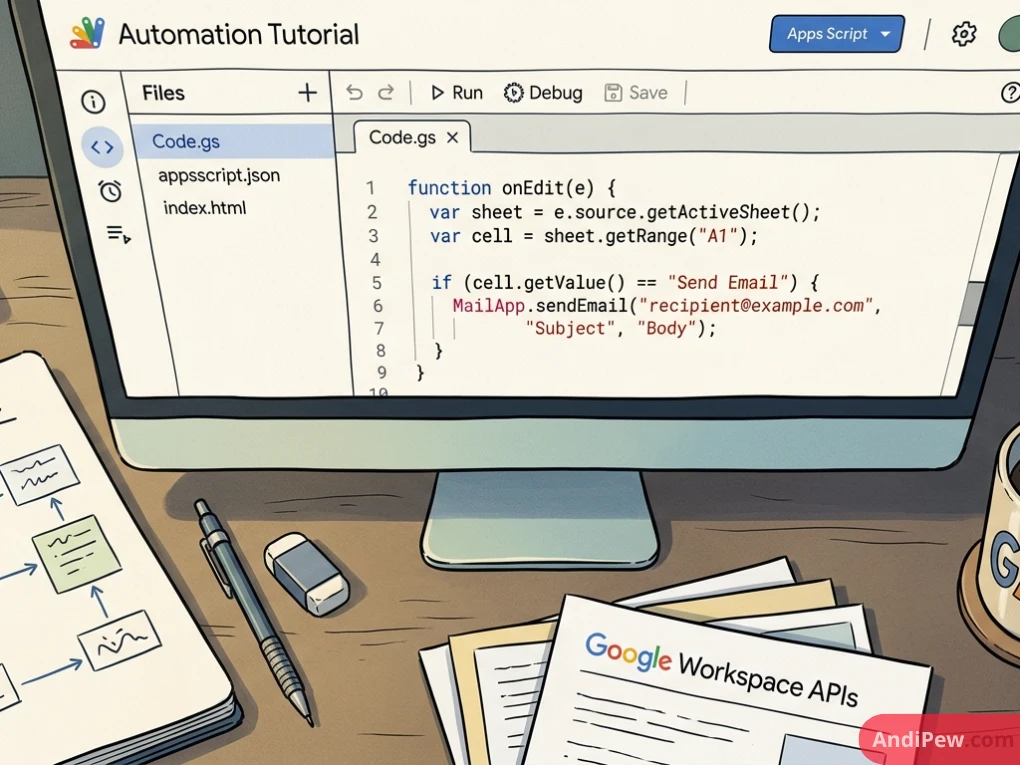Save the project with Save button
1020x765 pixels.
tap(636, 93)
